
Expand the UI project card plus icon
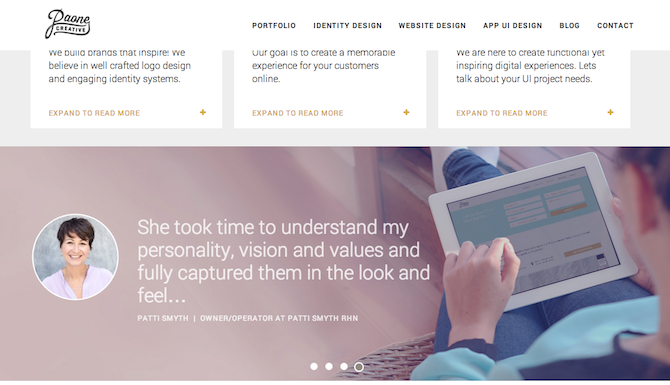pos(611,112)
